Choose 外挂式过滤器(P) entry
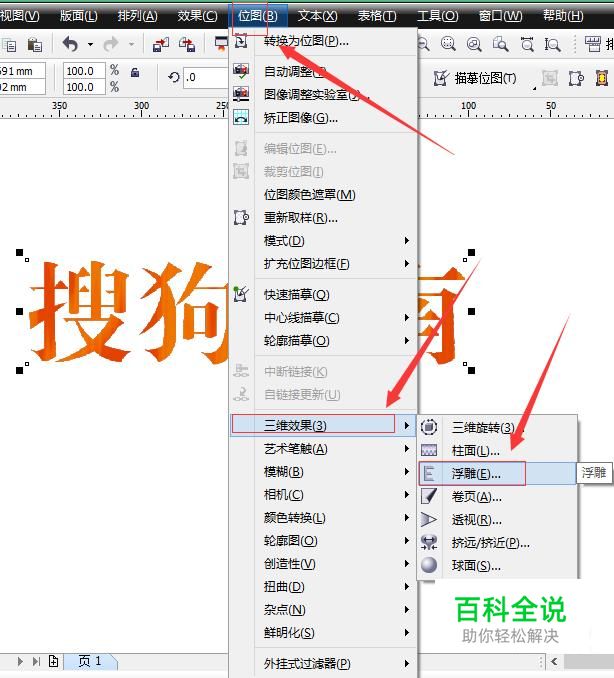Image resolution: width=614 pixels, height=678 pixels. tap(323, 663)
